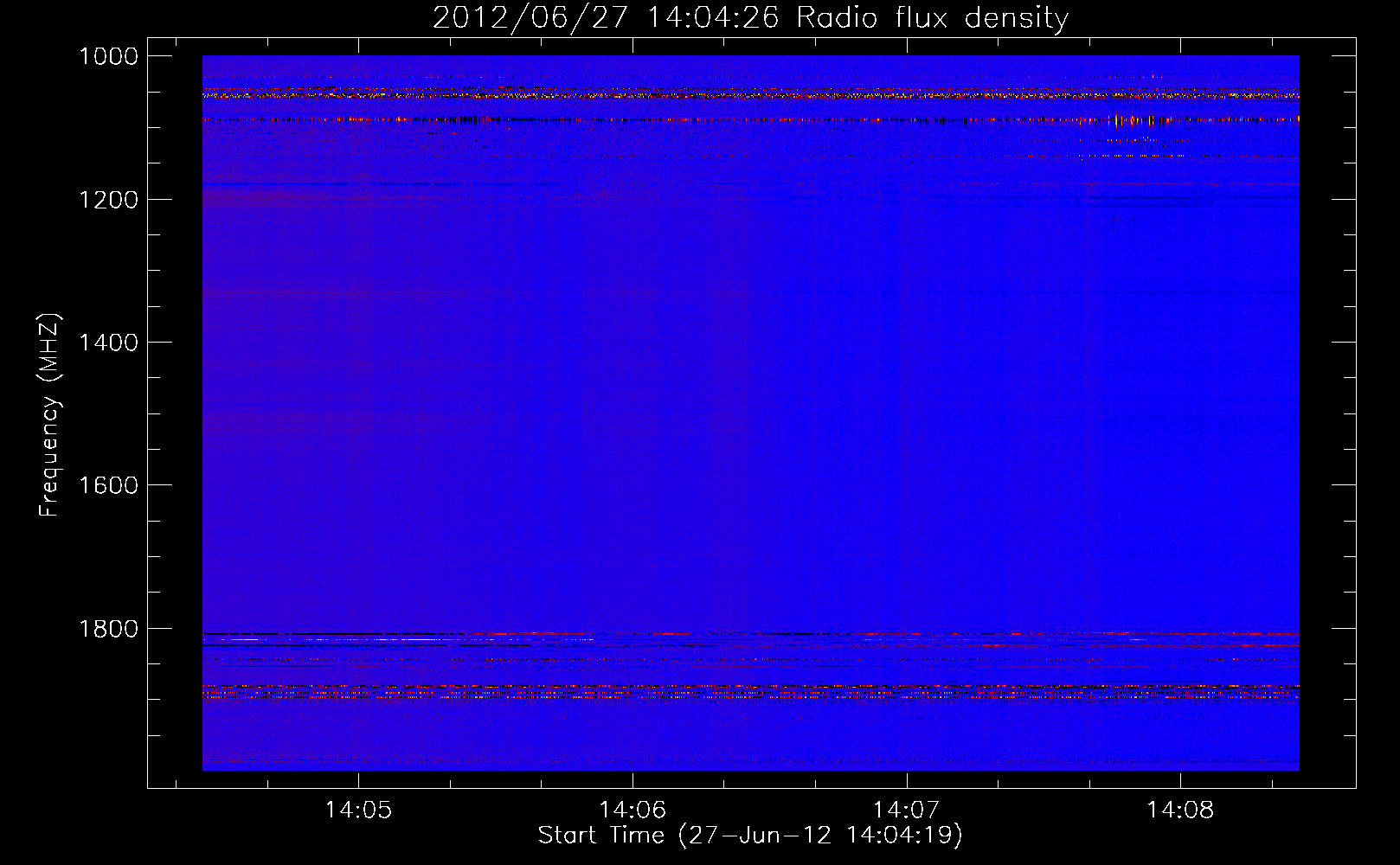Click the 1400 frequency tick label
The image size is (1400, 865).
108,343
